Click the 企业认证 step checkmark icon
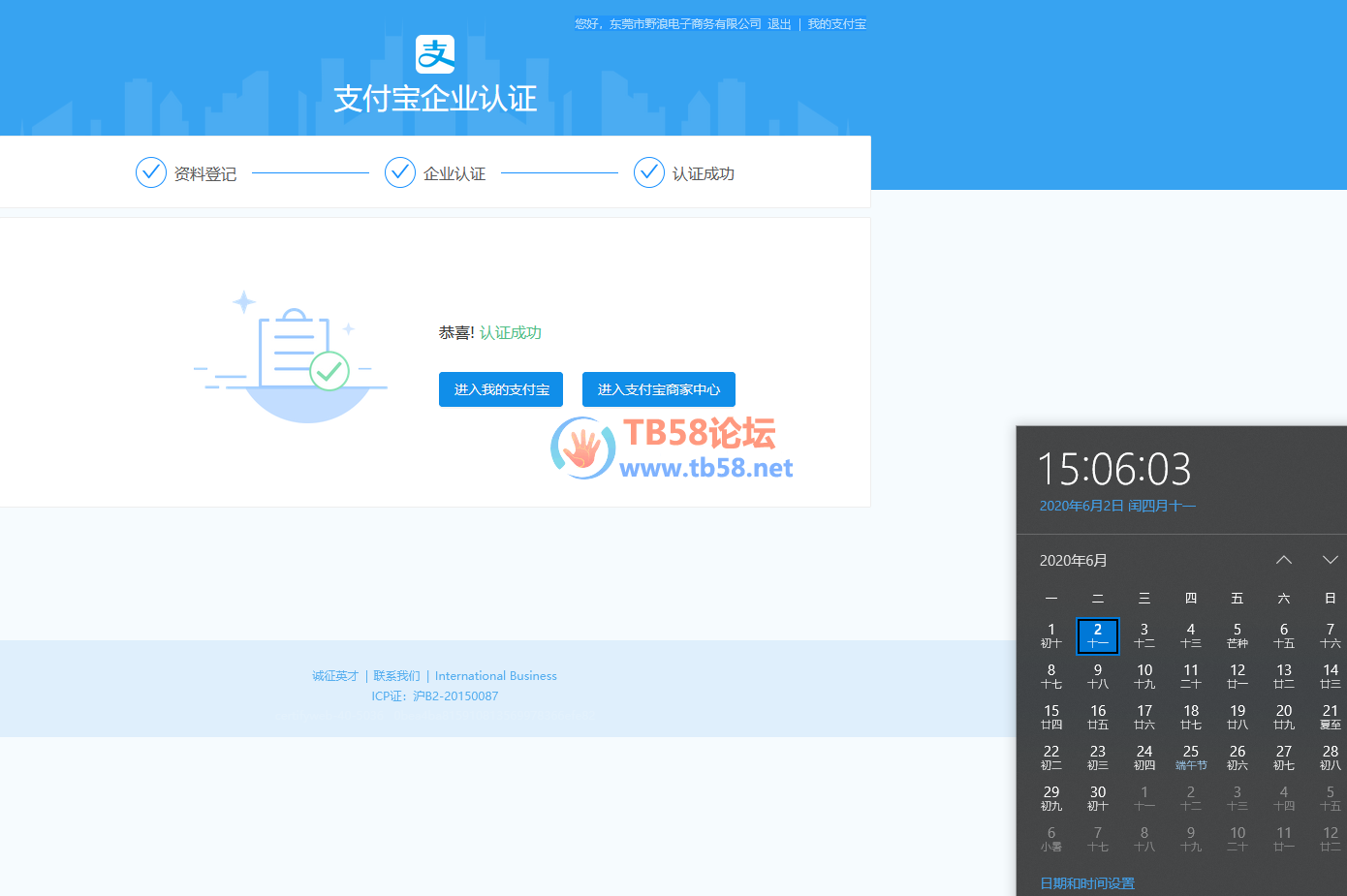The image size is (1347, 896). [x=400, y=172]
